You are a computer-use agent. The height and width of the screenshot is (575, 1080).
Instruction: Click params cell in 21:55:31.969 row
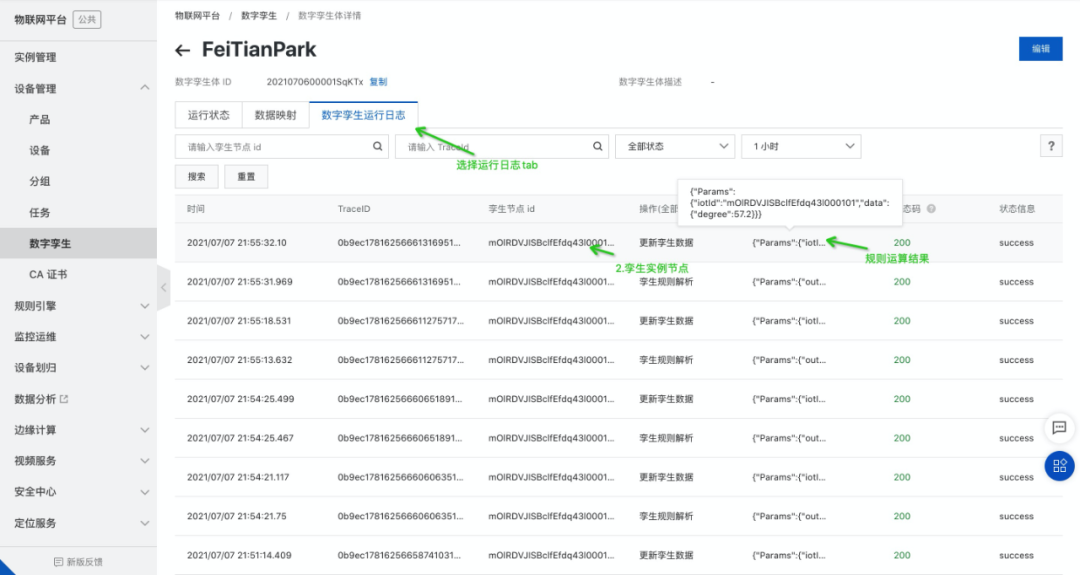point(789,282)
